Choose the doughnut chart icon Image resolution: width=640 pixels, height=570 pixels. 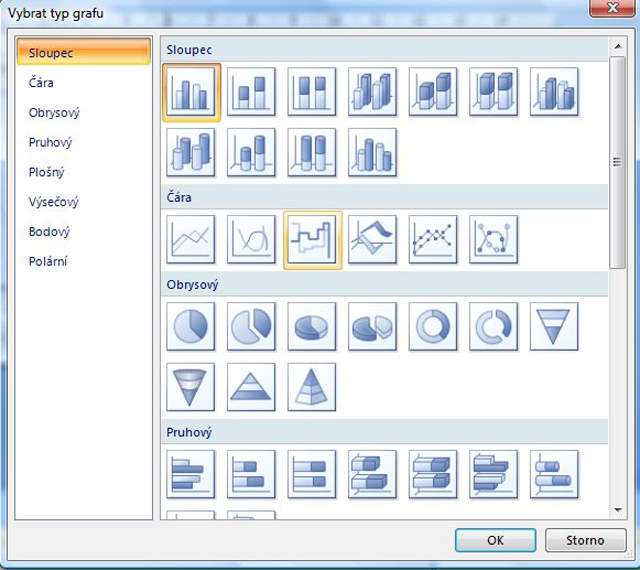(x=433, y=326)
